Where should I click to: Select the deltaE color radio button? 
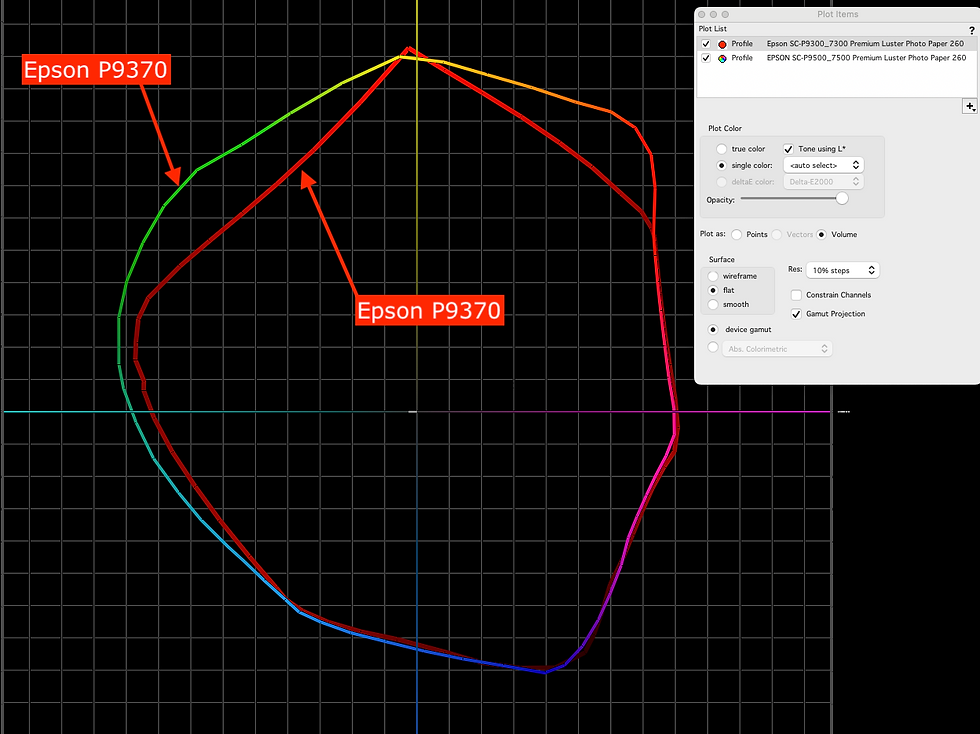(x=721, y=182)
